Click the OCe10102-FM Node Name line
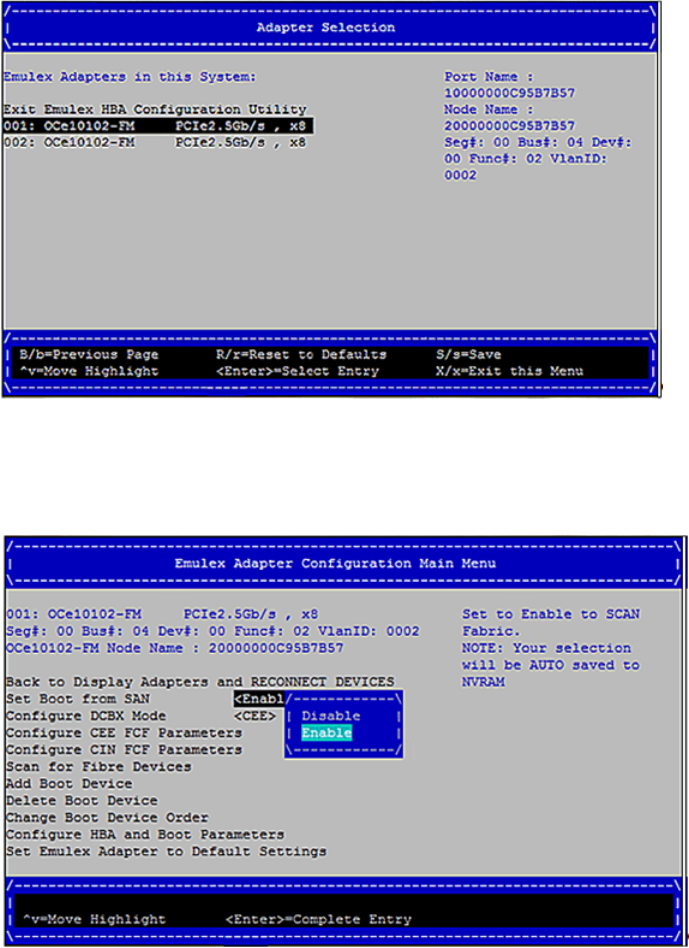 (175, 648)
